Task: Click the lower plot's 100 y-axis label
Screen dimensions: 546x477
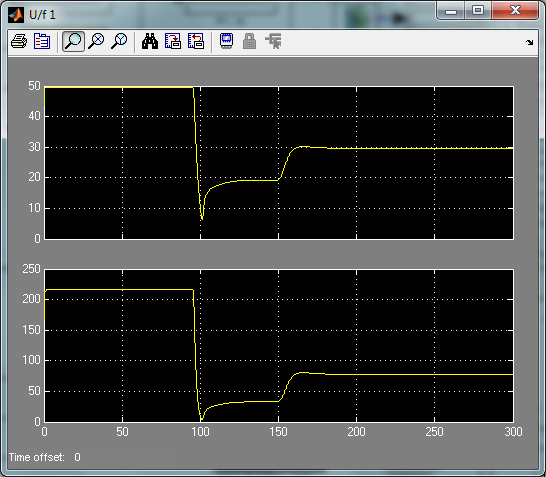Action: tap(31, 360)
